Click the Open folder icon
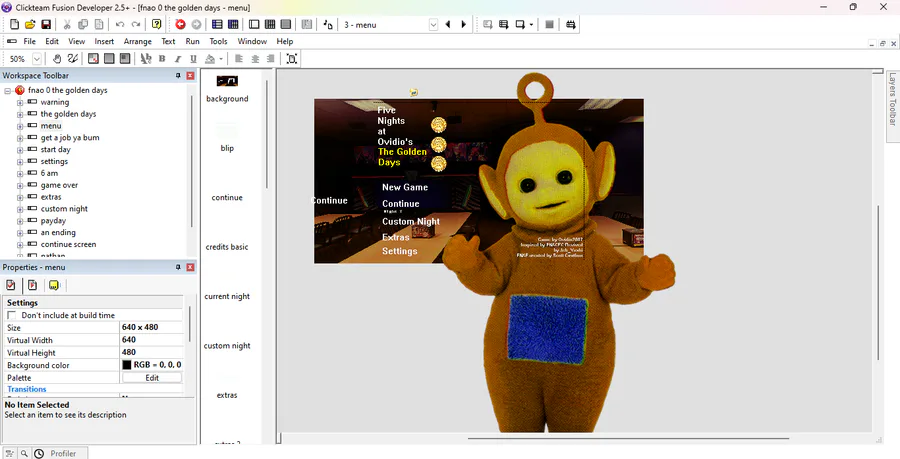Screen dimensions: 900x459 [x=30, y=24]
